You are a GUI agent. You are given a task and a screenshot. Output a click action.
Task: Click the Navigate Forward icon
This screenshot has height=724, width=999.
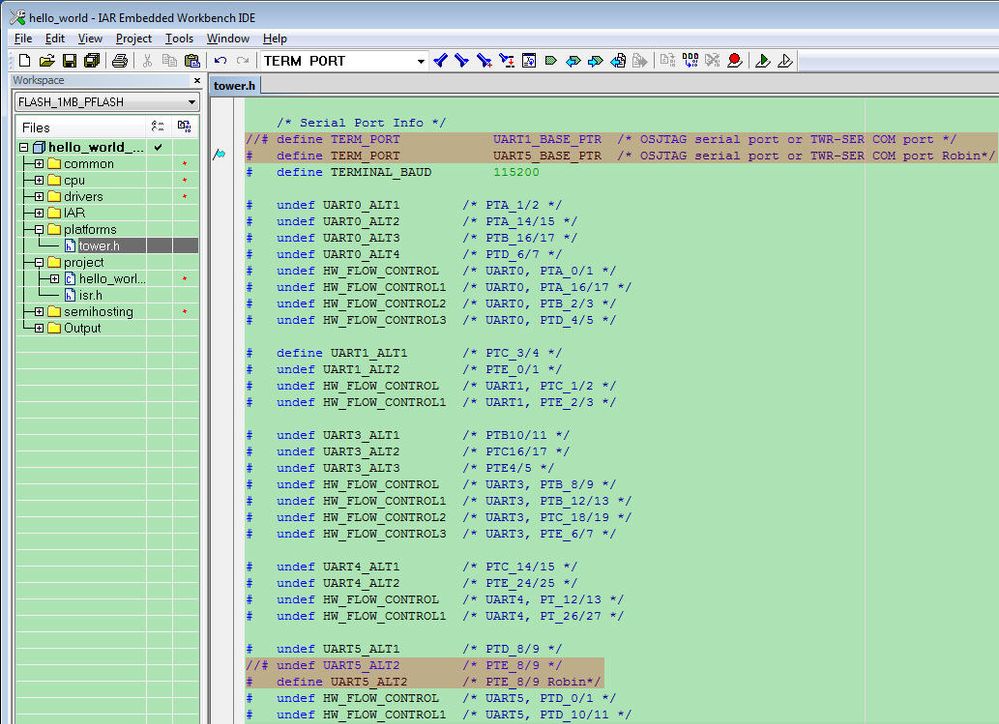click(x=640, y=61)
